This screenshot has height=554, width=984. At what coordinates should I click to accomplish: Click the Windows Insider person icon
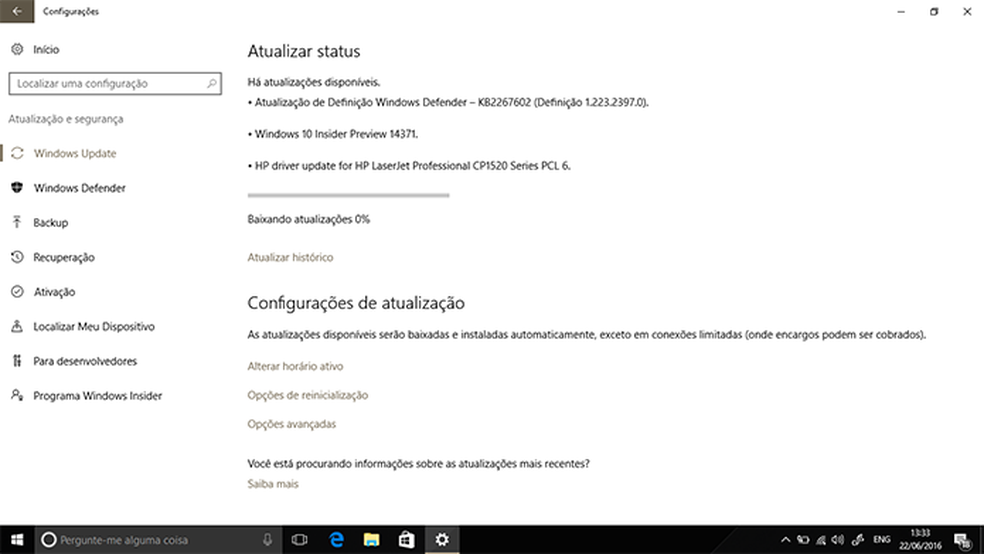tap(17, 395)
